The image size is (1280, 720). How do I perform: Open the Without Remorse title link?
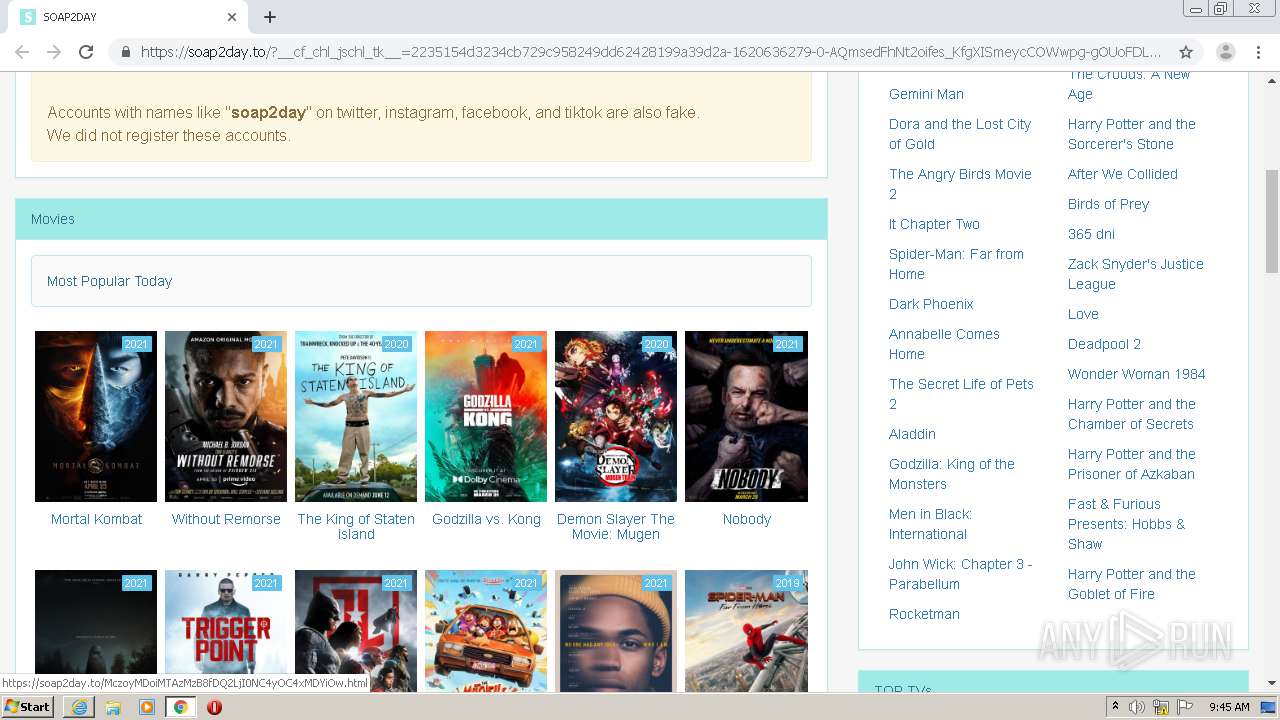click(x=226, y=519)
